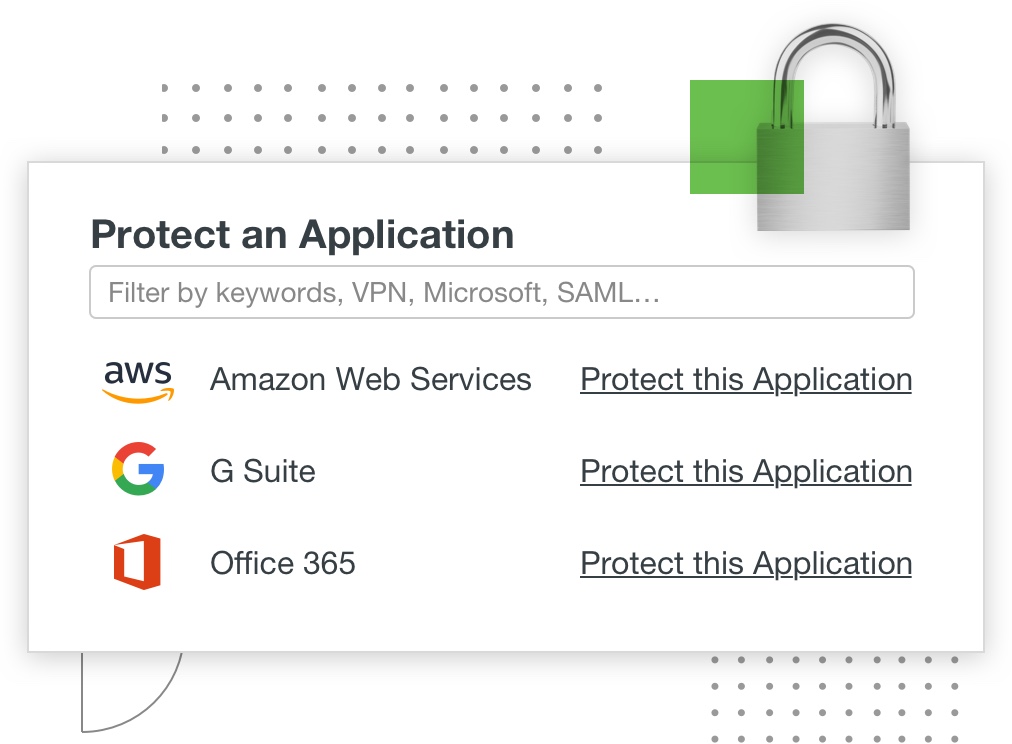Select the Office 365 name label

(283, 564)
